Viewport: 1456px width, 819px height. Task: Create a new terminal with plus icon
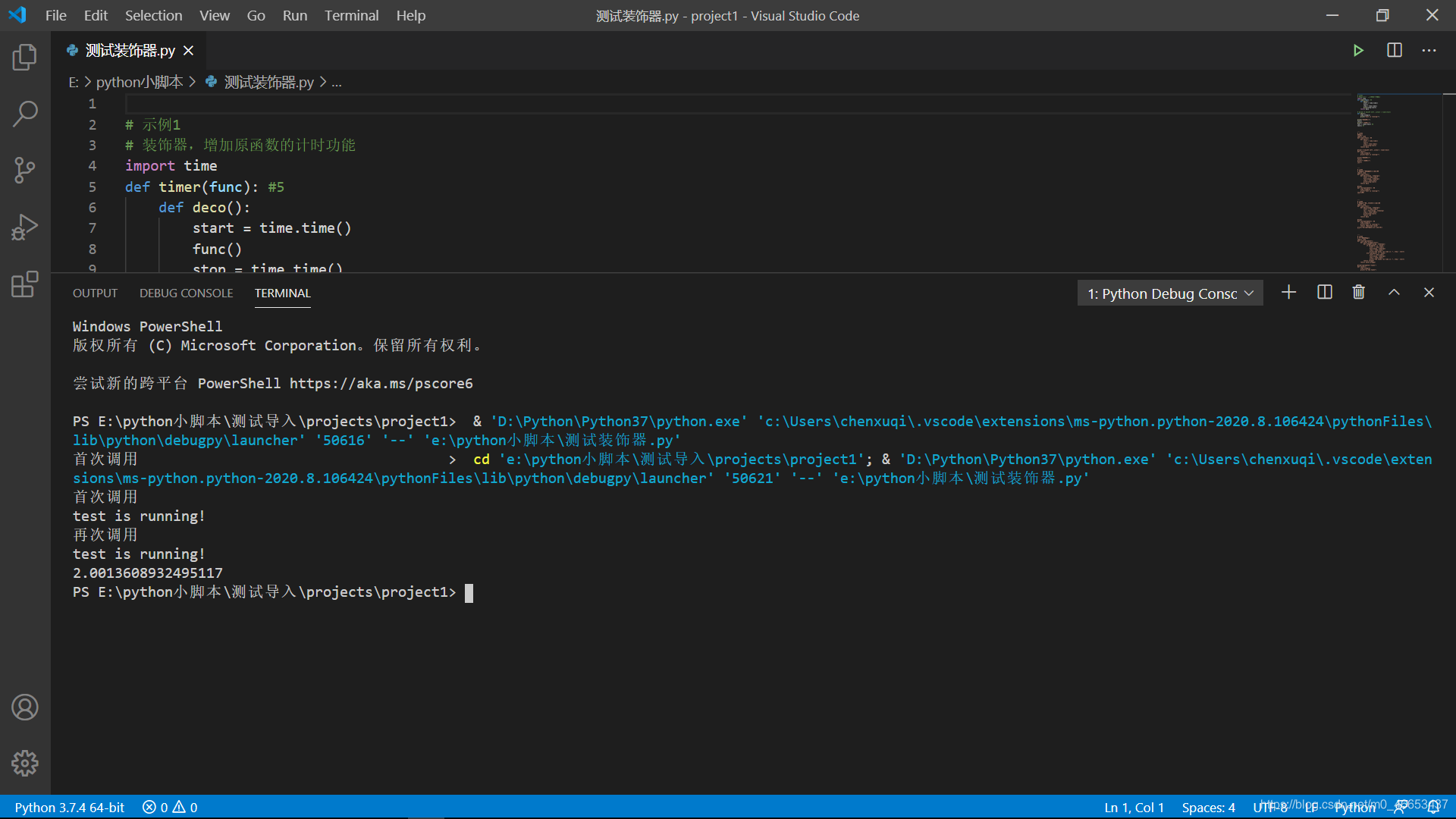pos(1288,293)
